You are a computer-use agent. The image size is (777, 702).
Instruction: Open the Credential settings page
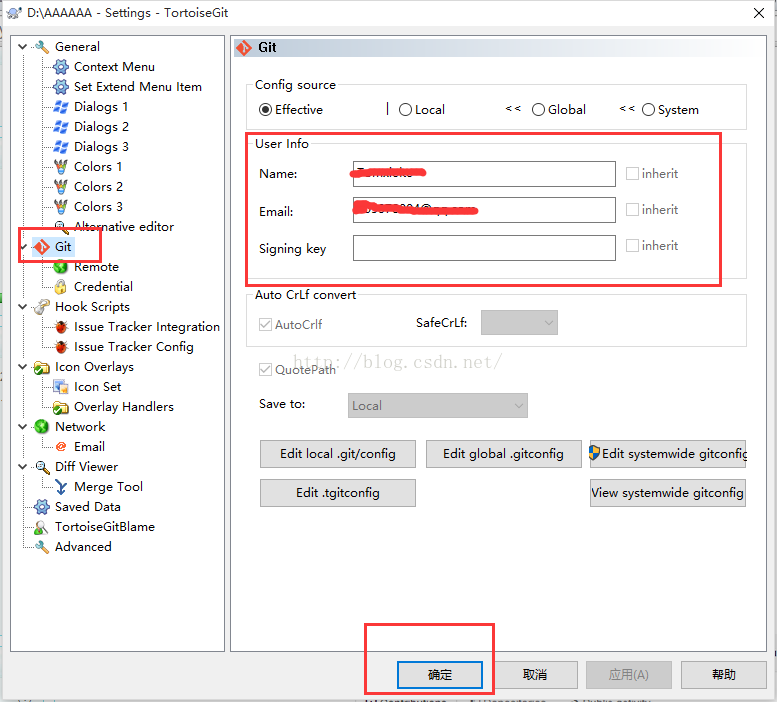[x=104, y=287]
